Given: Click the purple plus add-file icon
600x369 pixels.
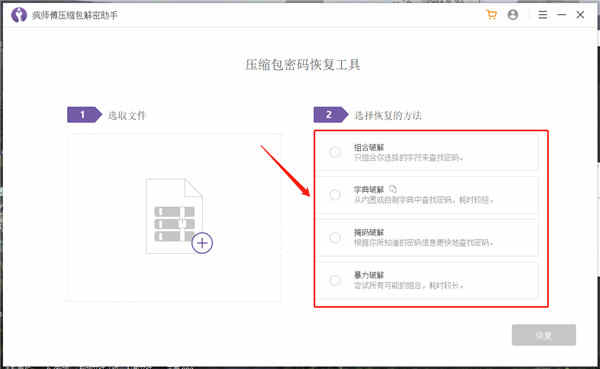Looking at the screenshot, I should click(x=202, y=243).
